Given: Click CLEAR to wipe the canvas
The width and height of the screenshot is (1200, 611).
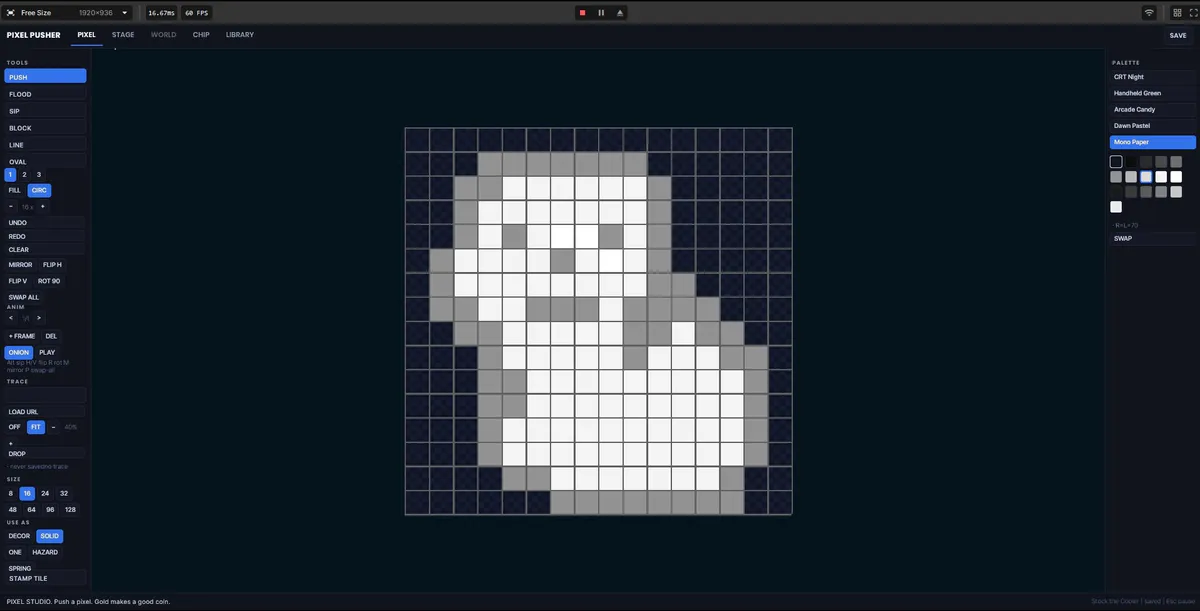Looking at the screenshot, I should pyautogui.click(x=45, y=250).
